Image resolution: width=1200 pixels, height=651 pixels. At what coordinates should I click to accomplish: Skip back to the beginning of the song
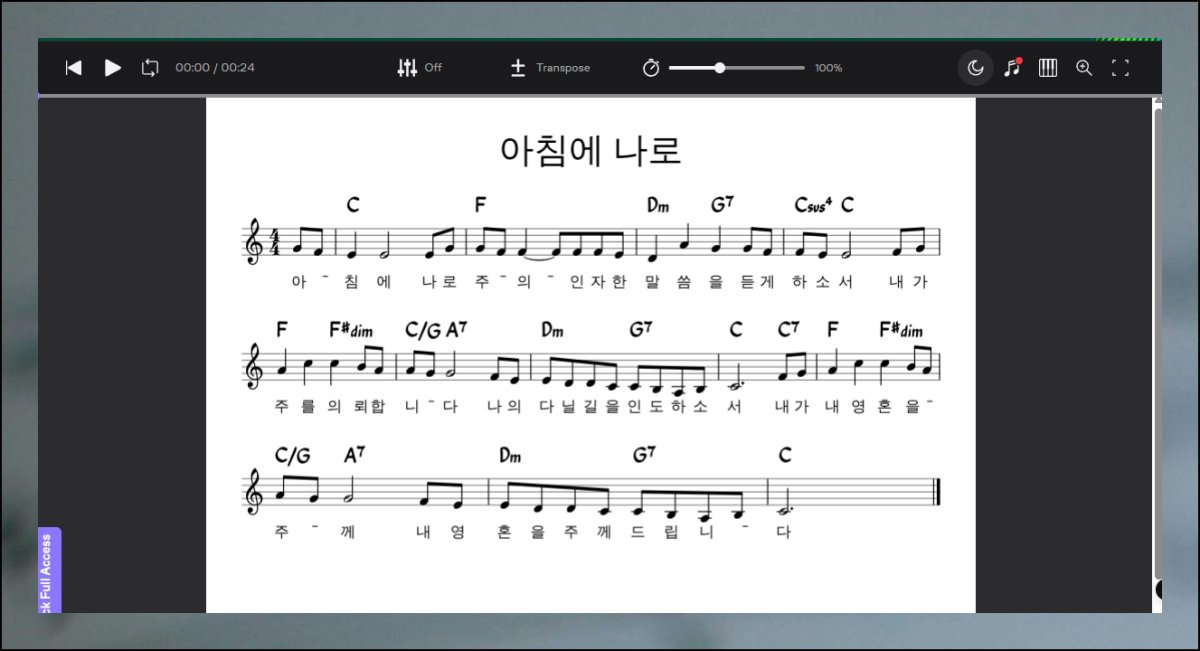[x=73, y=68]
